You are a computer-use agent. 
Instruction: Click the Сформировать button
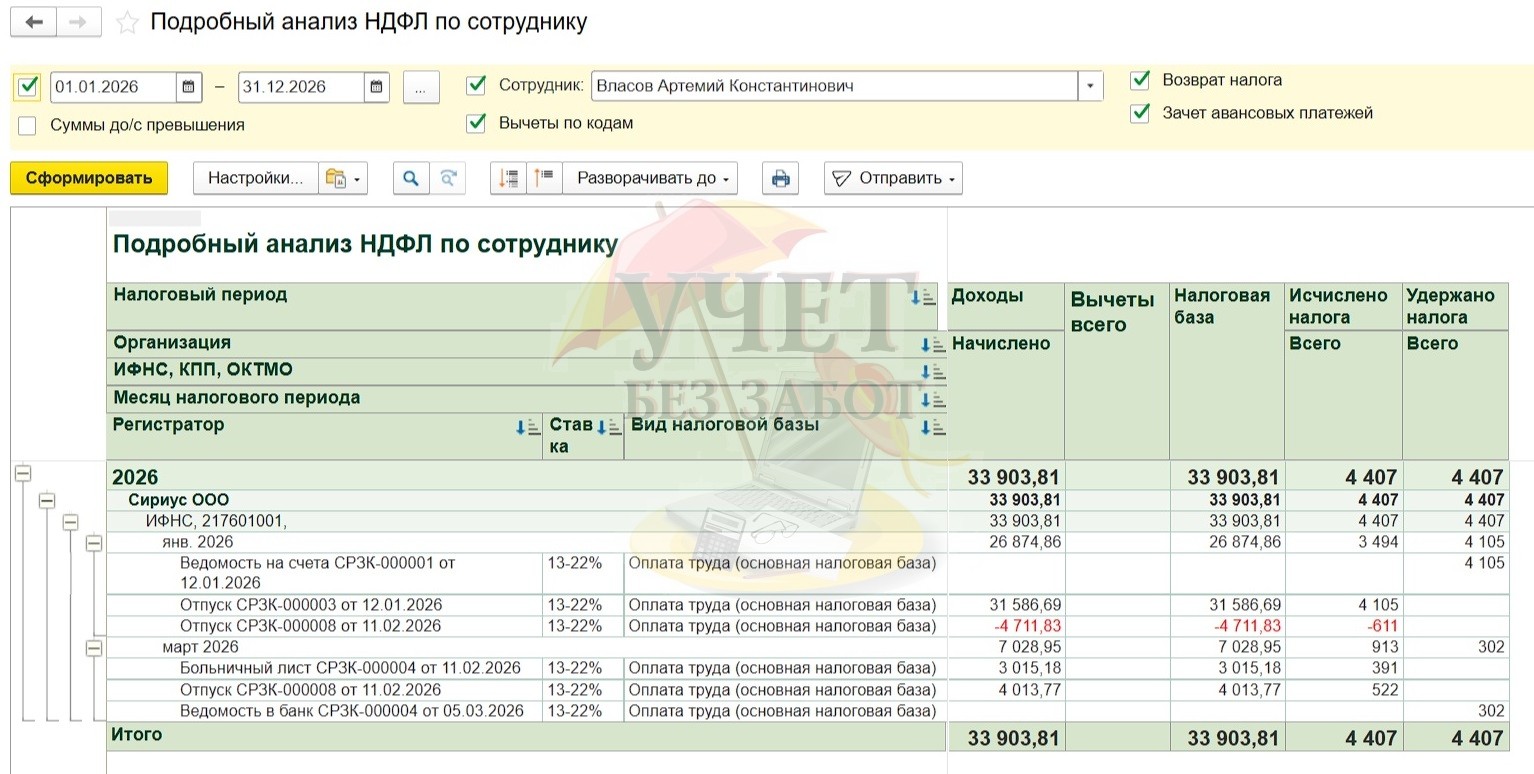(89, 178)
